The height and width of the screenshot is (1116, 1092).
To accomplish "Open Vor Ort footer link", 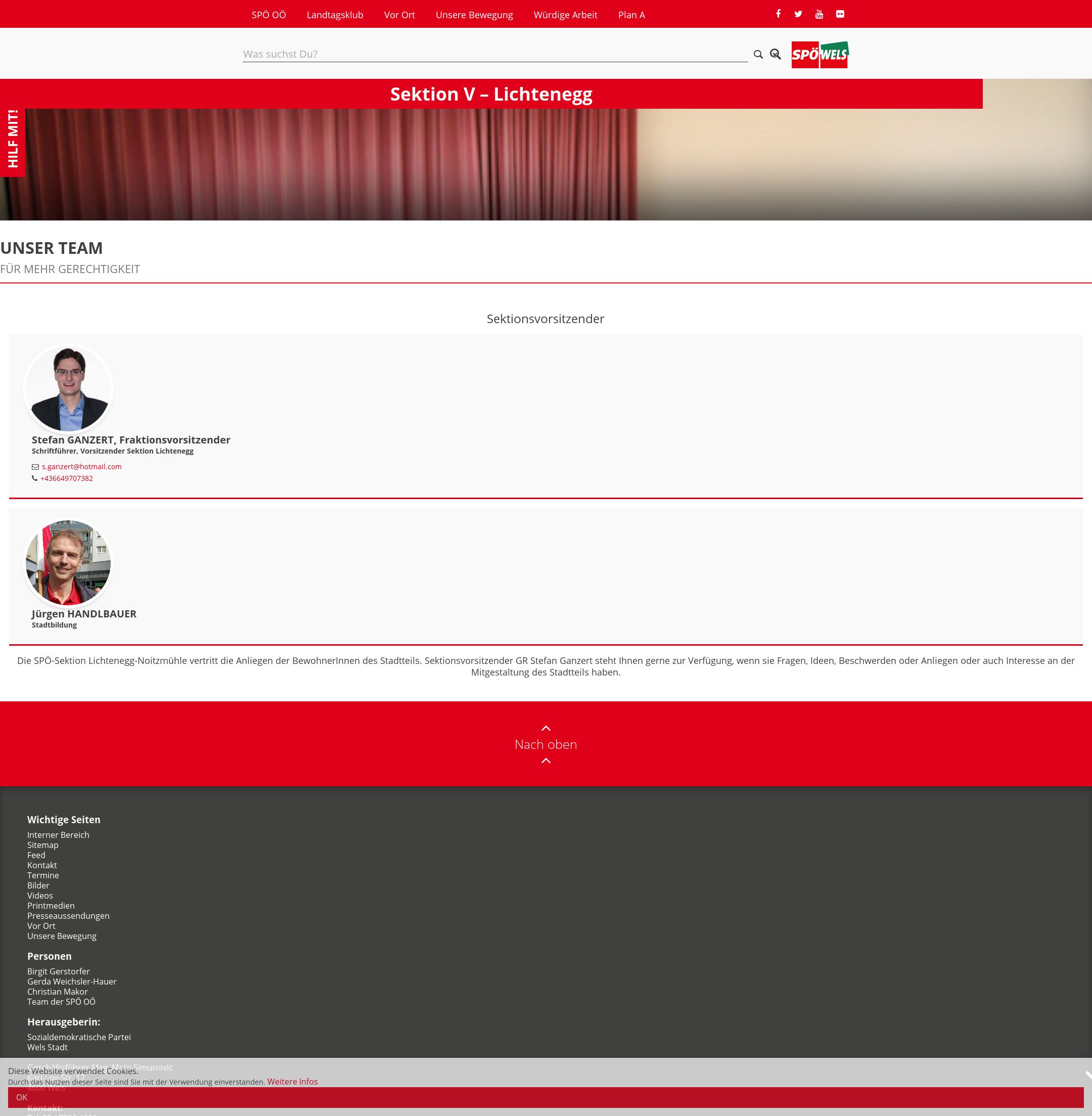I will pos(41,925).
